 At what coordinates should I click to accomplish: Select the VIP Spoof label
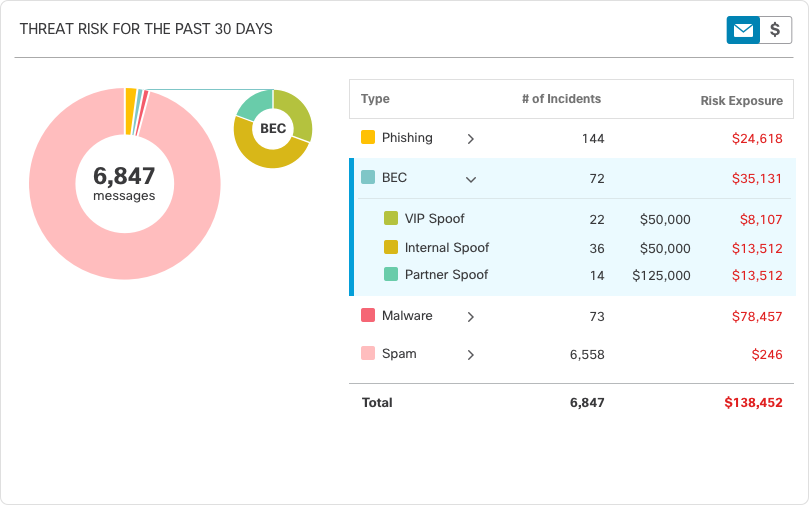click(x=434, y=219)
